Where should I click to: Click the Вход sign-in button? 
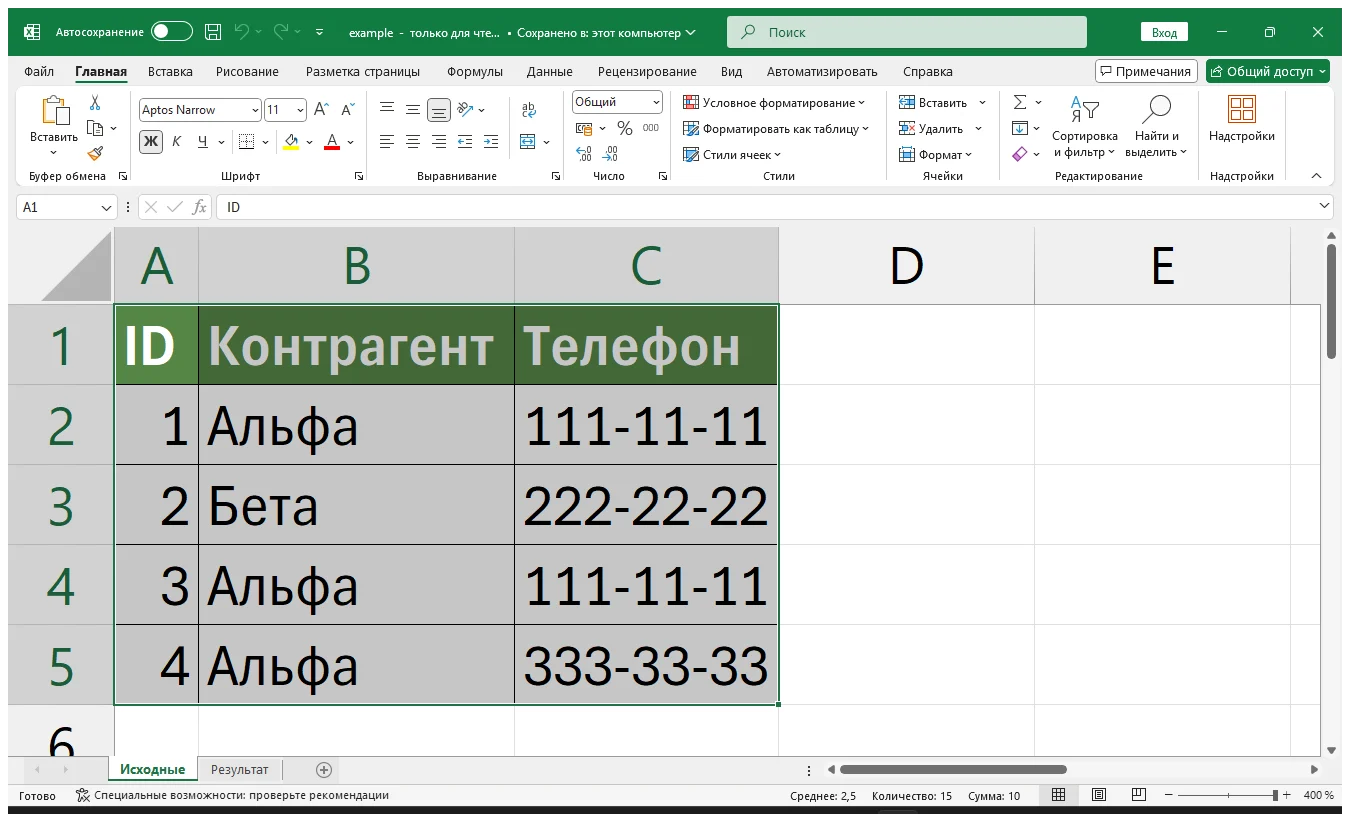point(1164,32)
